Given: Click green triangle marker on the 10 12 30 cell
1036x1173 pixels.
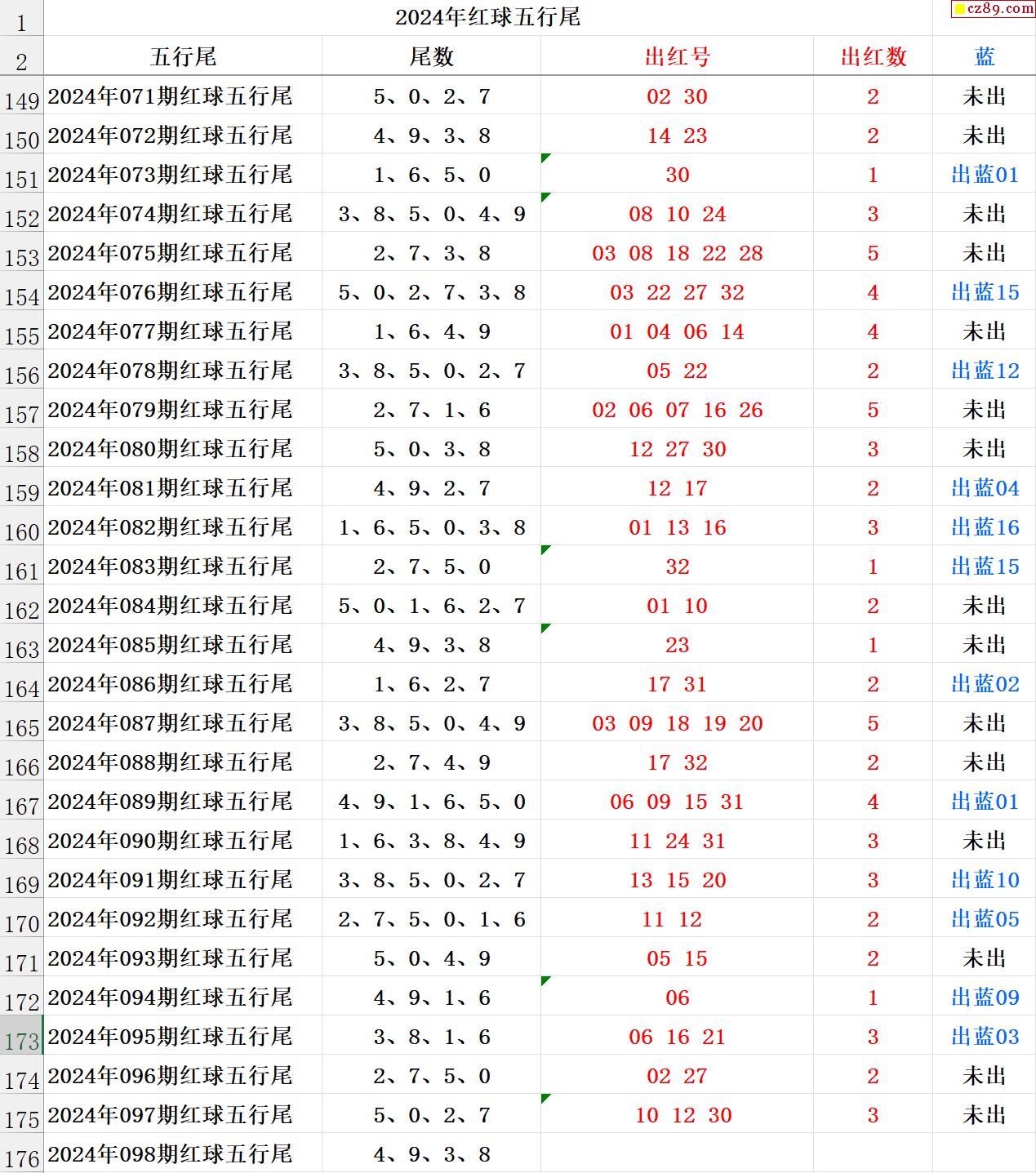Looking at the screenshot, I should (x=545, y=1098).
